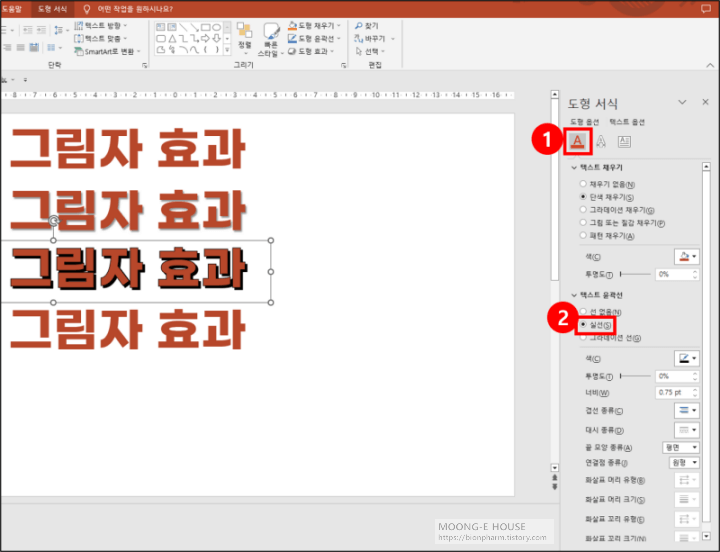The height and width of the screenshot is (552, 720).
Task: Open the 그리기 group dialog launcher
Action: point(343,66)
